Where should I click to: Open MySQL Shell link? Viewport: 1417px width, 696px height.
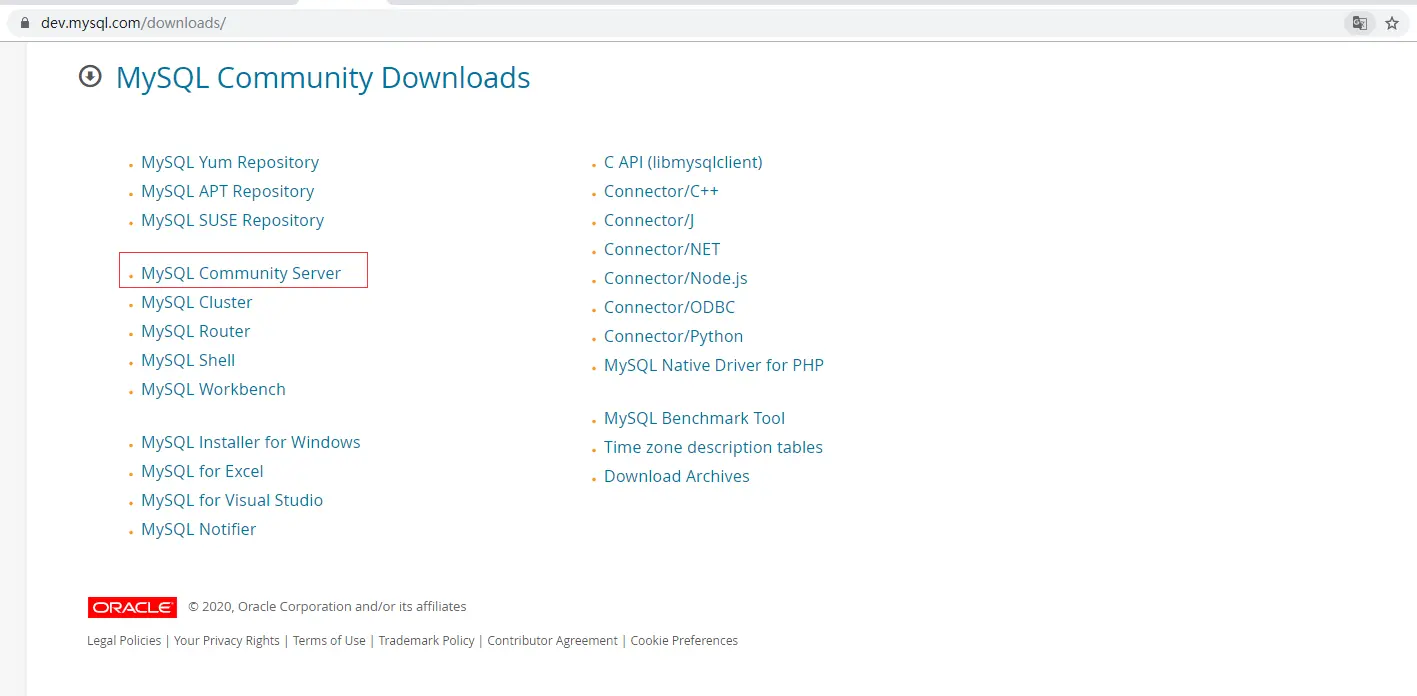tap(188, 360)
